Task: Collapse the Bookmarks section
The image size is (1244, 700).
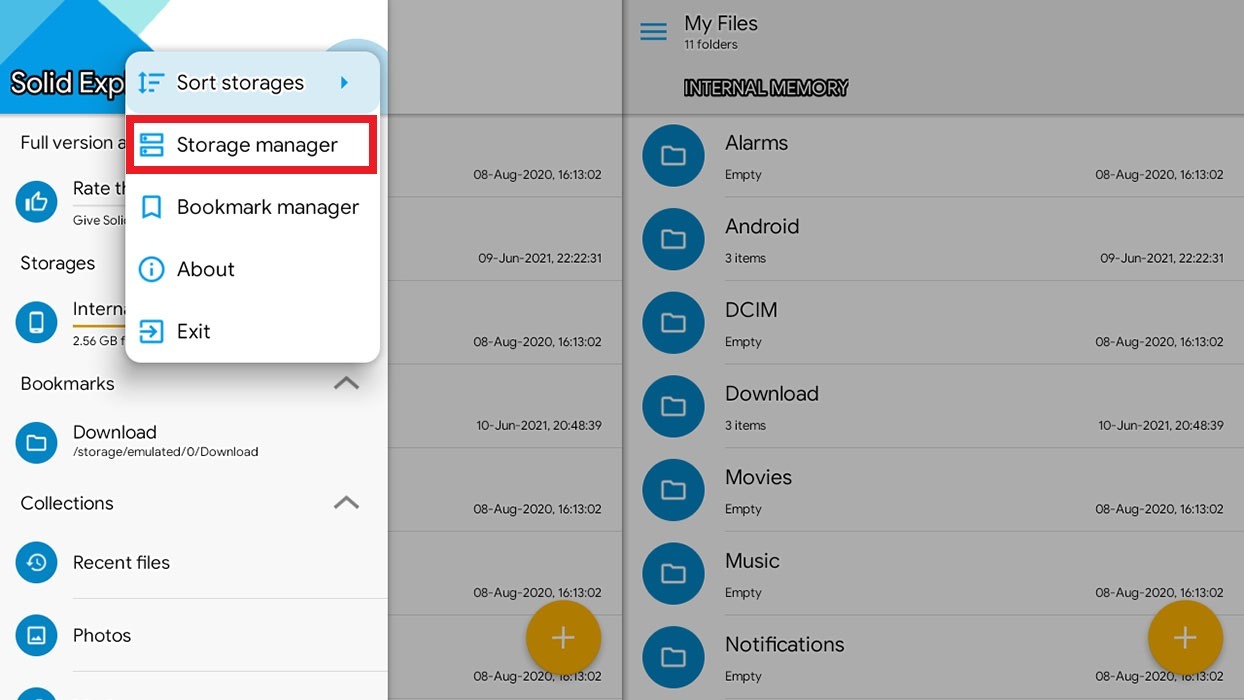Action: click(x=345, y=383)
